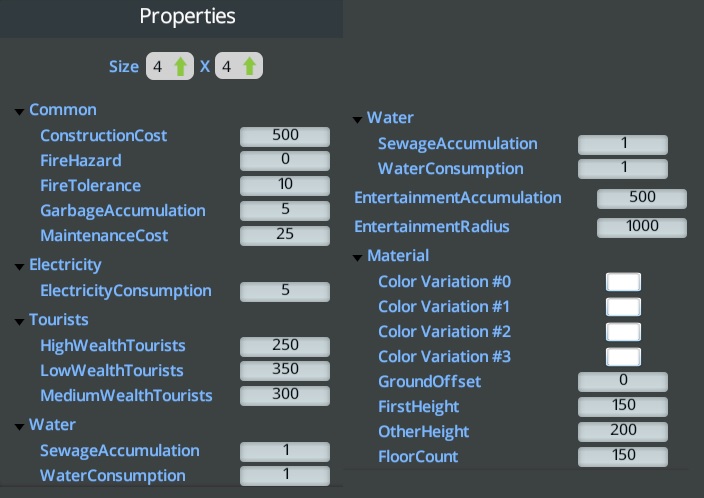
Task: Click the green arrow on size height
Action: click(x=250, y=67)
